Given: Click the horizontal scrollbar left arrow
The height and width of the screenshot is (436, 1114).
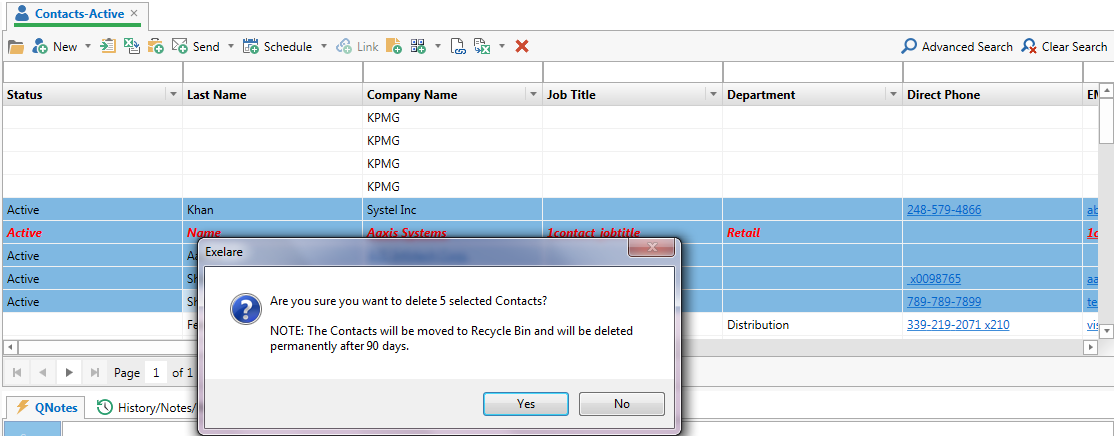Looking at the screenshot, I should (x=10, y=347).
